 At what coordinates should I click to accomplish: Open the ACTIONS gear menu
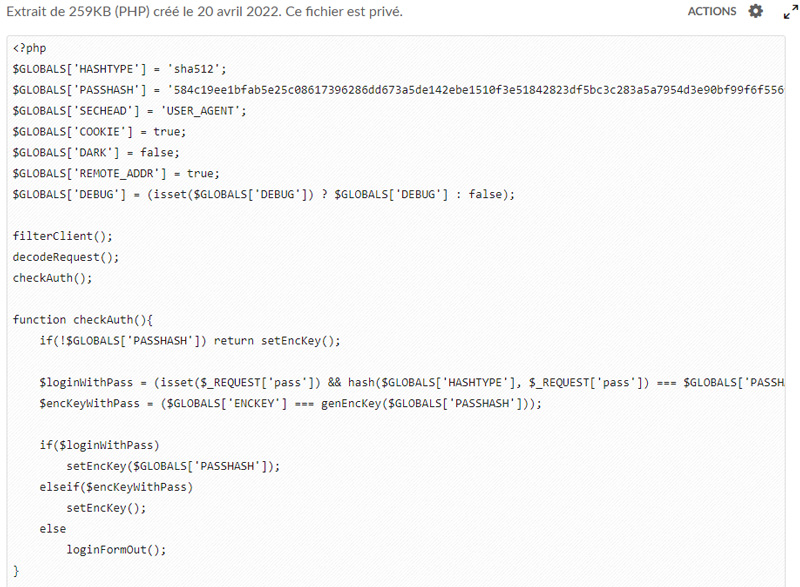756,11
